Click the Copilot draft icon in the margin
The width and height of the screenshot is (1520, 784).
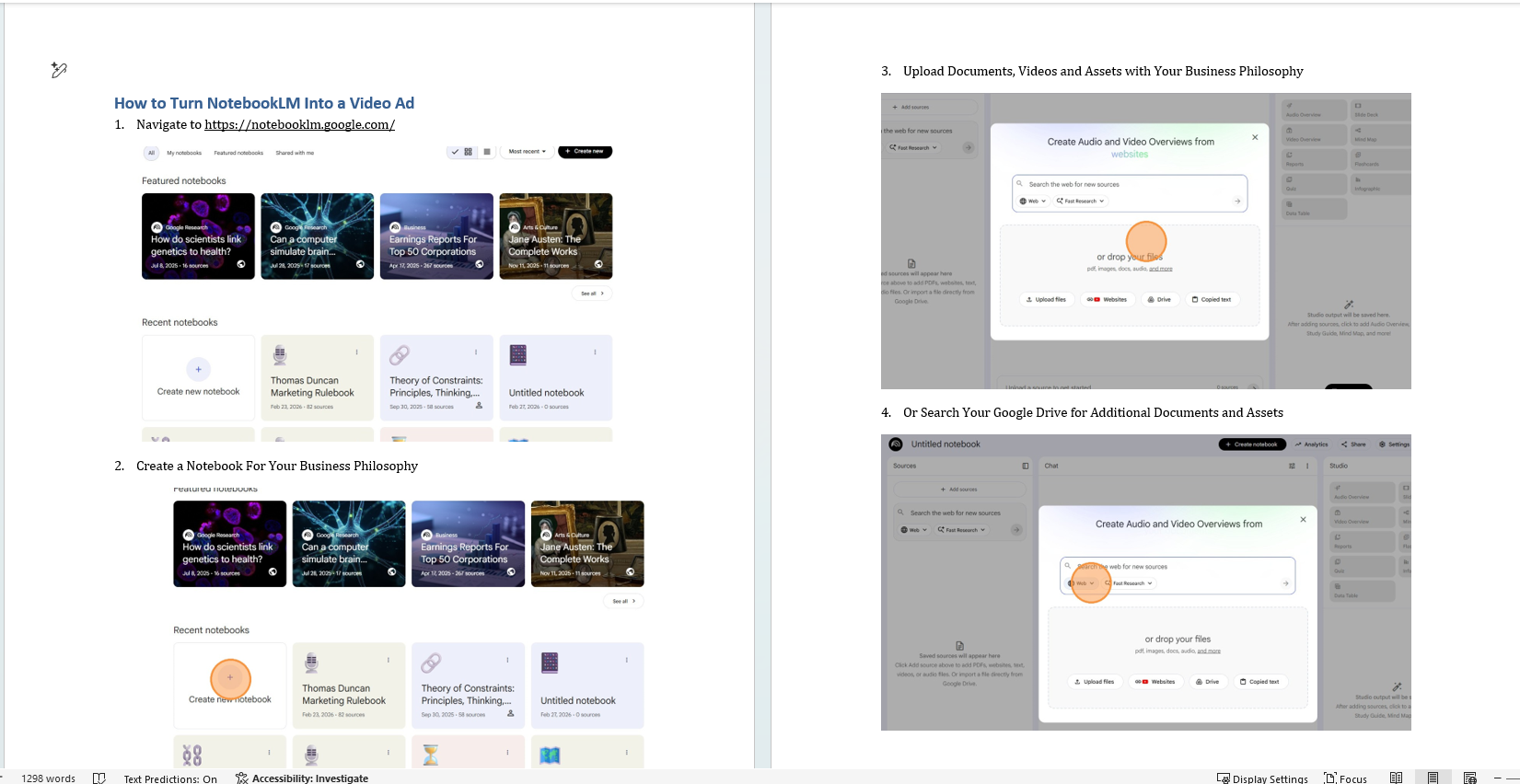coord(59,70)
